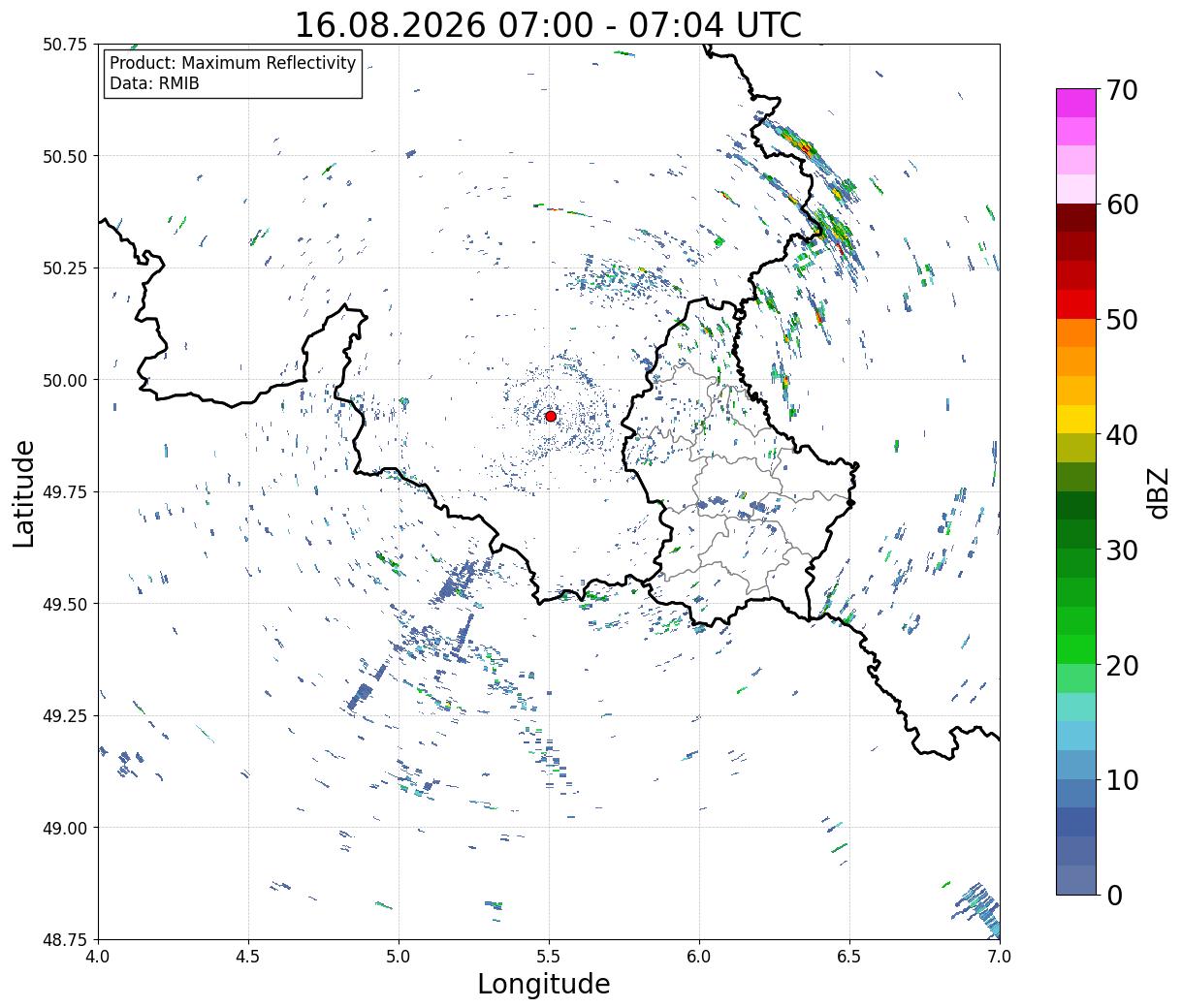Viewport: 1182px width, 1008px height.
Task: Click the plot title with date 16.08.2026
Action: [x=548, y=24]
